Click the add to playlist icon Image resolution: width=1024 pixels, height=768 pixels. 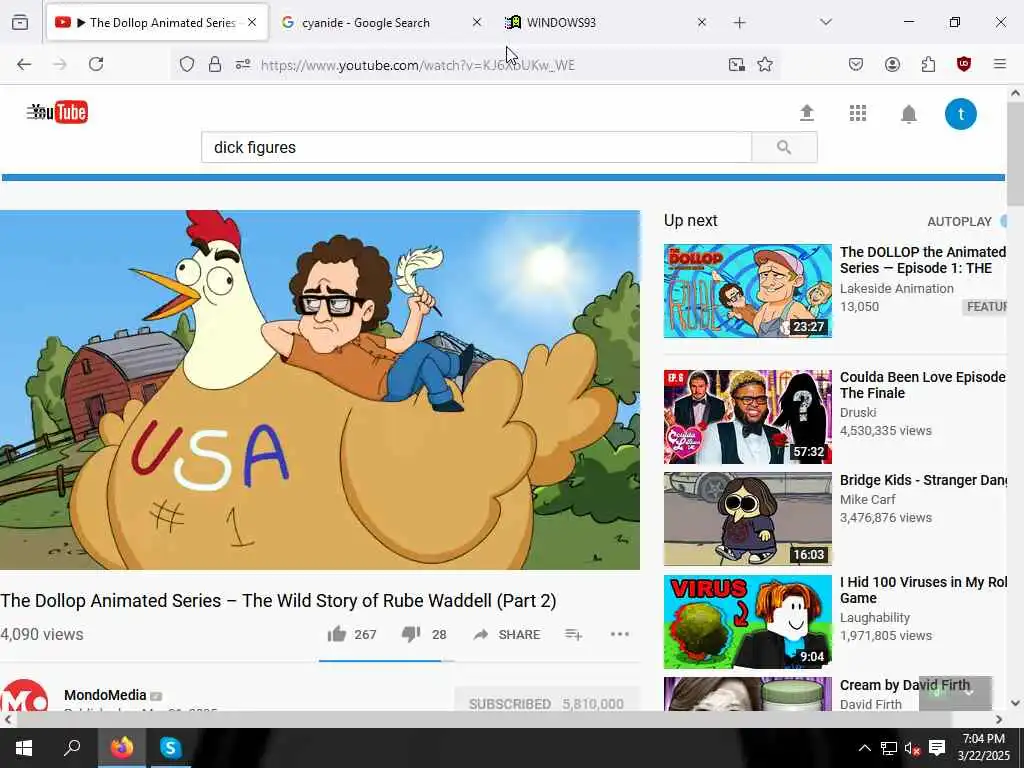pyautogui.click(x=573, y=634)
